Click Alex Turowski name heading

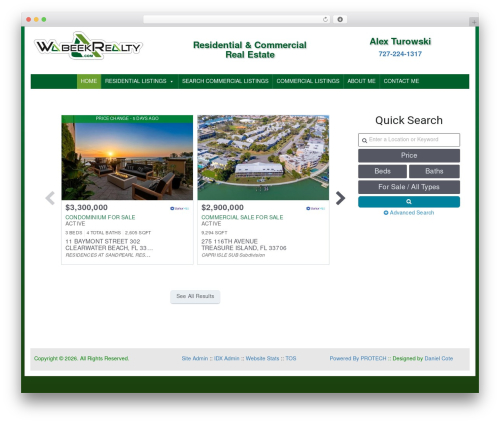400,42
